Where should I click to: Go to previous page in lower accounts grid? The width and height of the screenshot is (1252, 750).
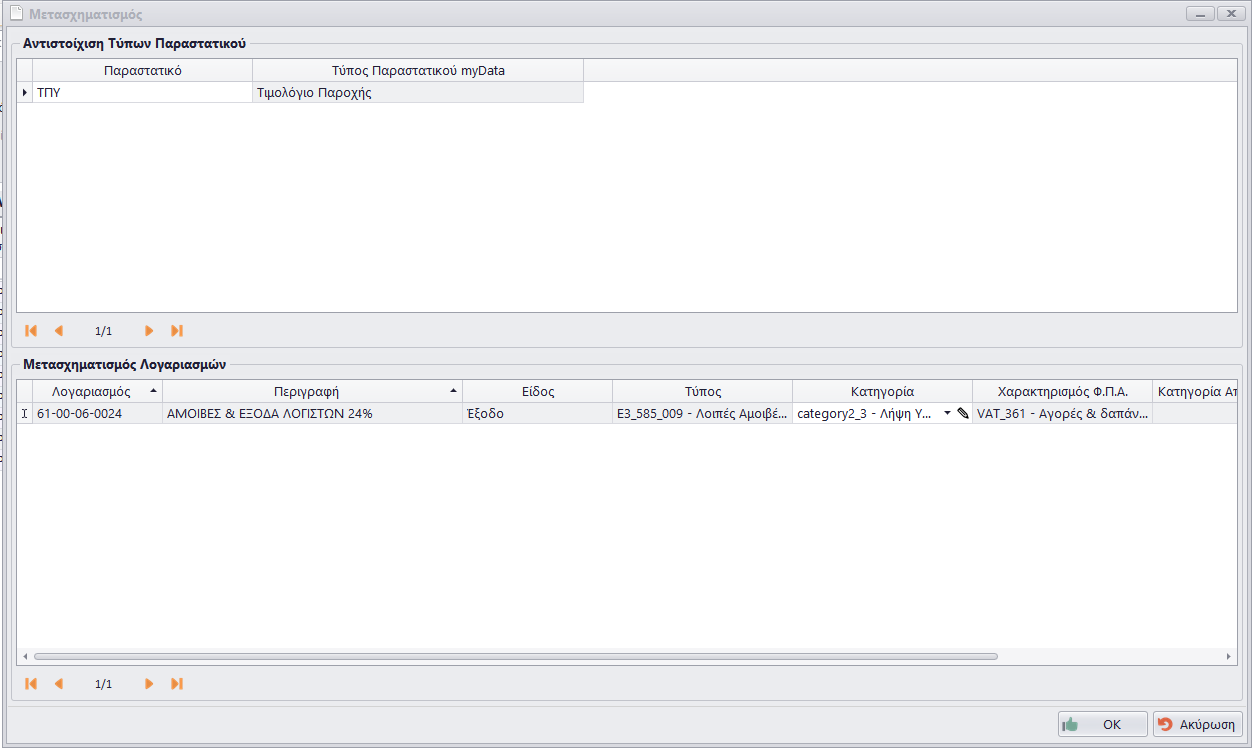58,684
